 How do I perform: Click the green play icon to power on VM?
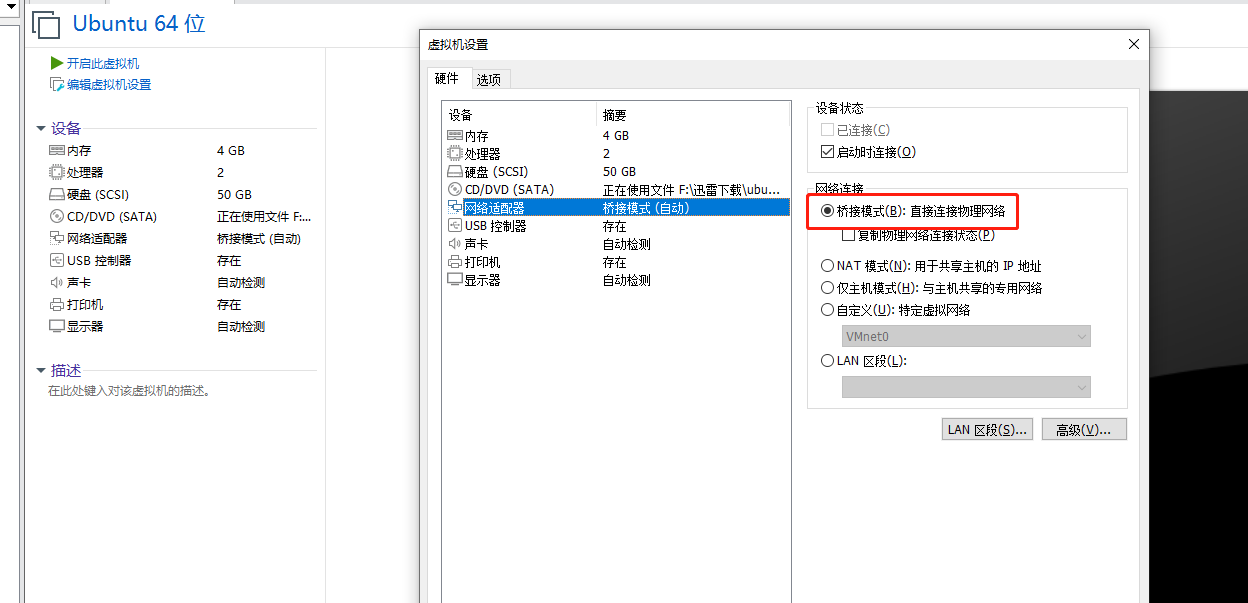pos(57,63)
